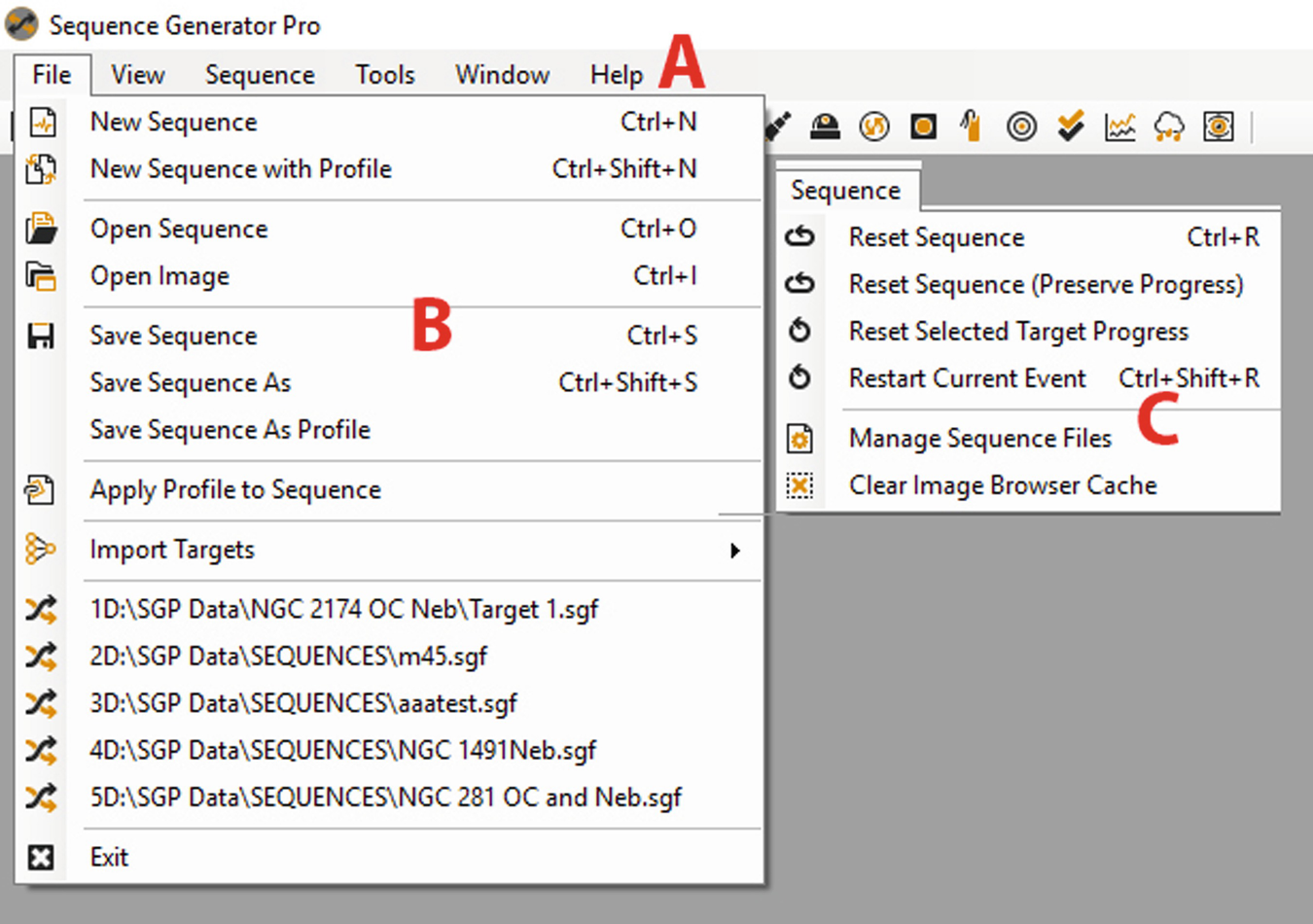This screenshot has width=1313, height=924.
Task: Open the Tools menu
Action: [x=385, y=75]
